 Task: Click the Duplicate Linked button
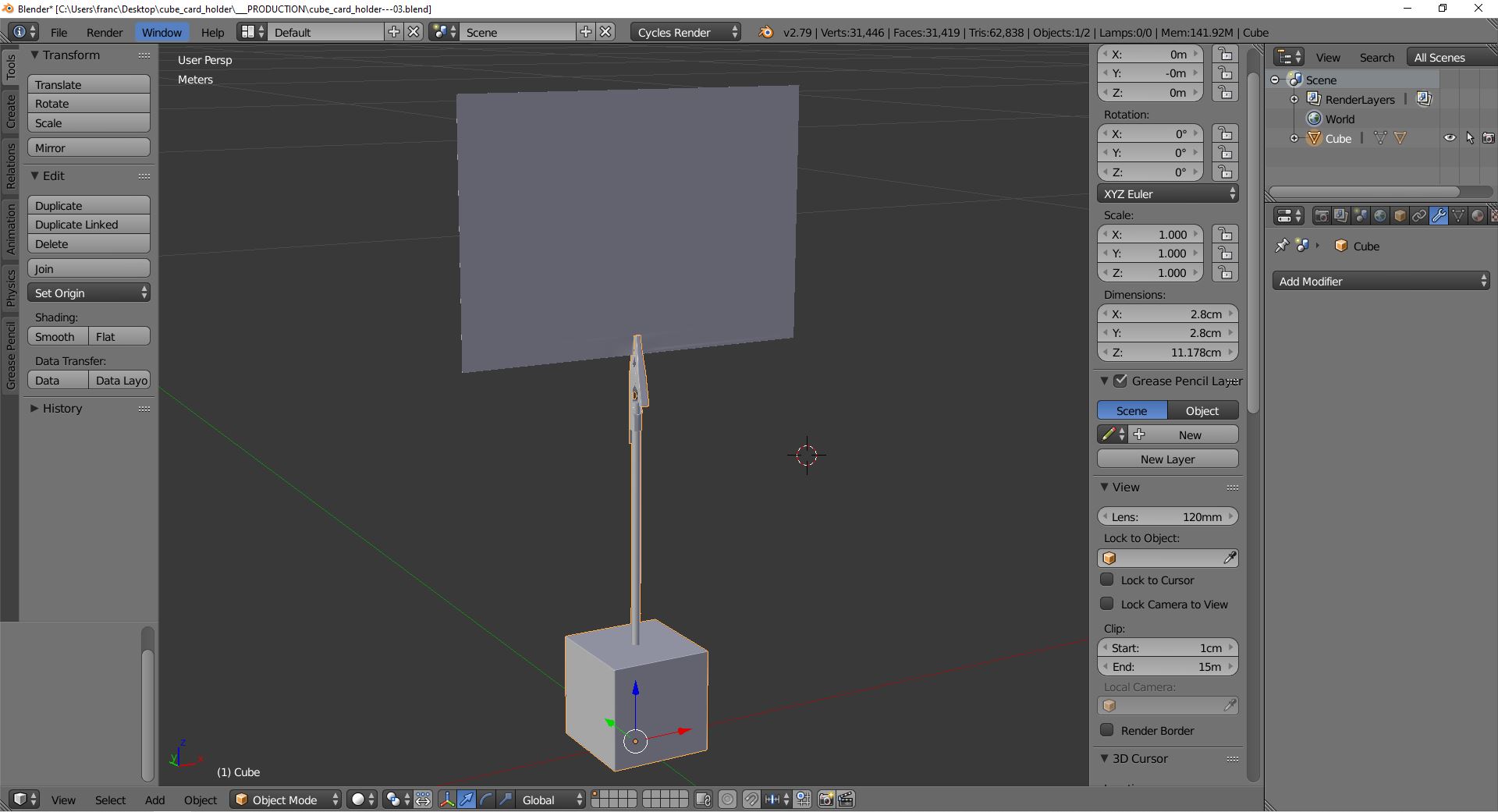[x=88, y=225]
